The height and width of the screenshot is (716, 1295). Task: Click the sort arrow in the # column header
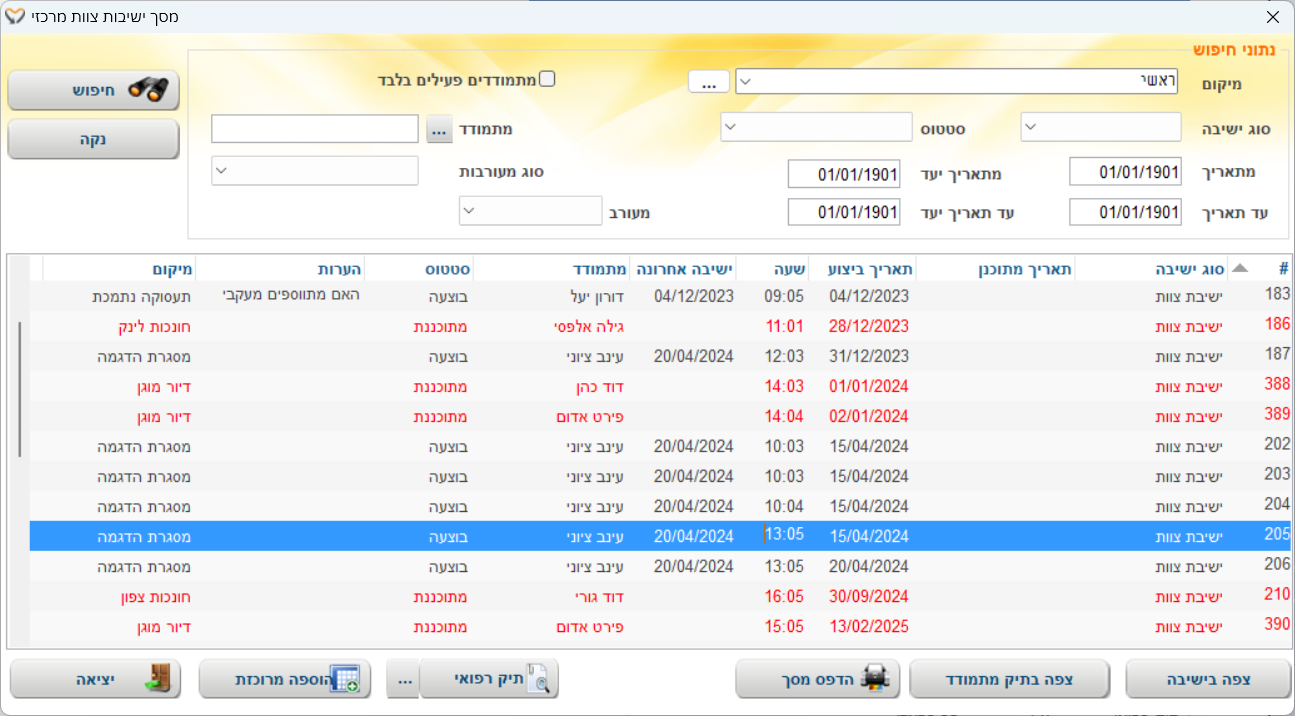1240,268
